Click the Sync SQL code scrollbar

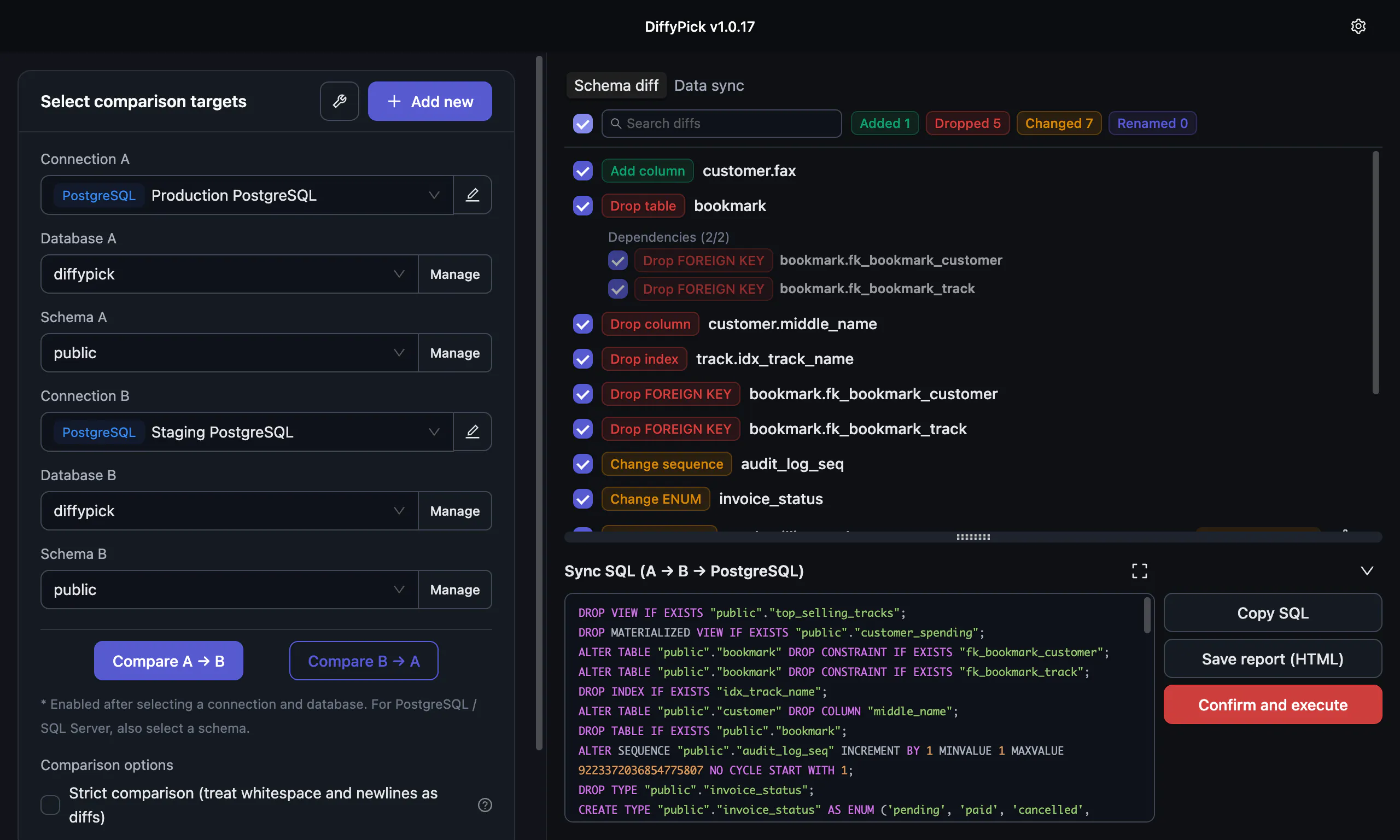click(x=1147, y=616)
